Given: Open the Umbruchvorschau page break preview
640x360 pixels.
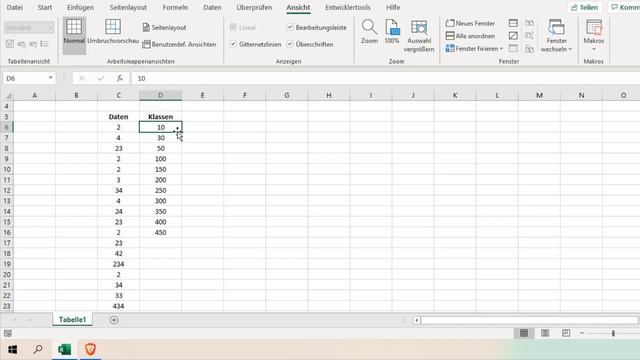Looking at the screenshot, I should click(x=113, y=32).
